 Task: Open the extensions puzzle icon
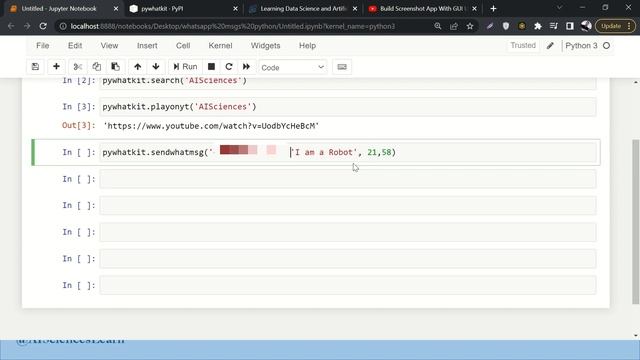(538, 26)
